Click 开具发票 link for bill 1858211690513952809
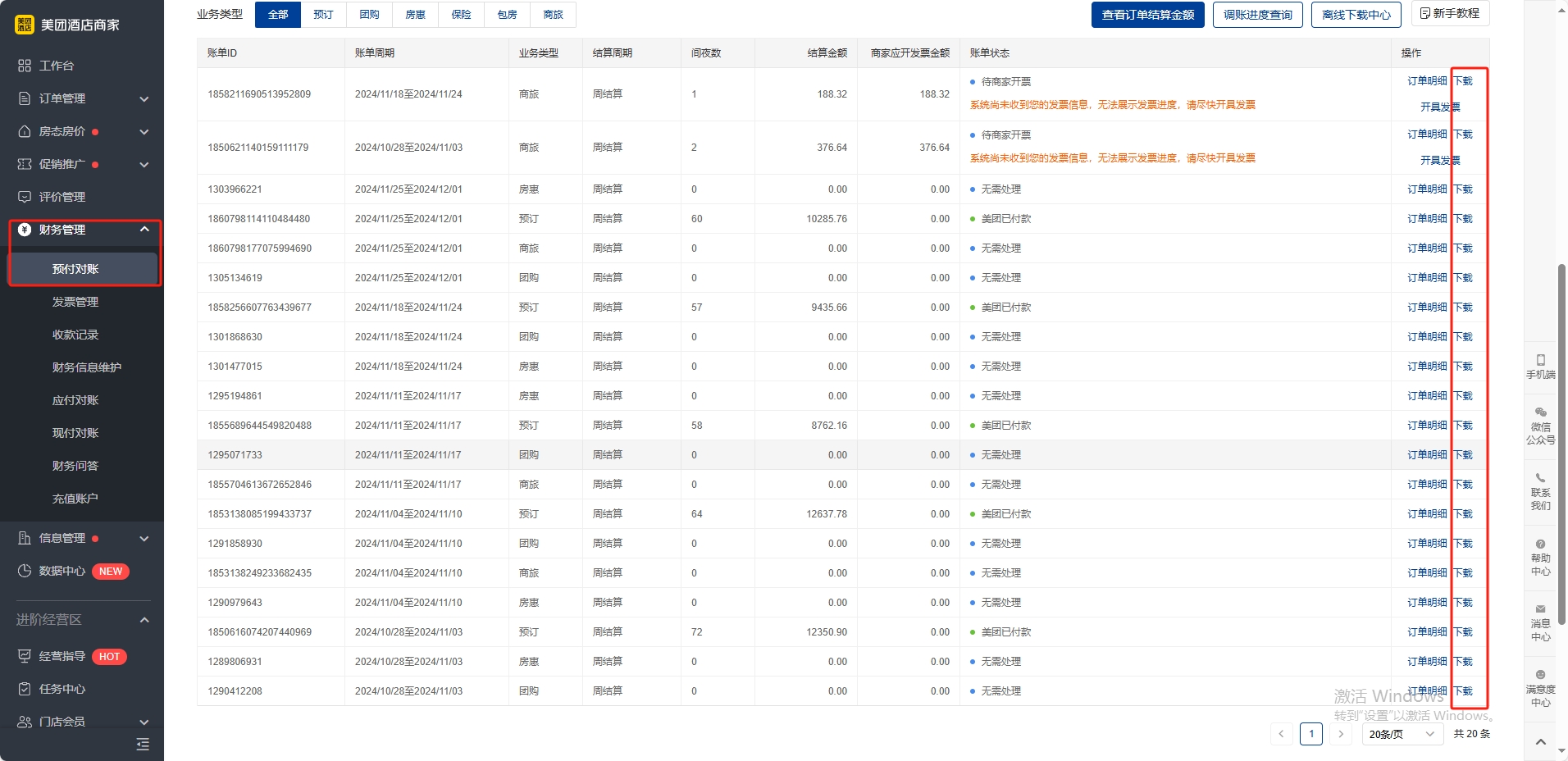The width and height of the screenshot is (1568, 761). (x=1439, y=107)
